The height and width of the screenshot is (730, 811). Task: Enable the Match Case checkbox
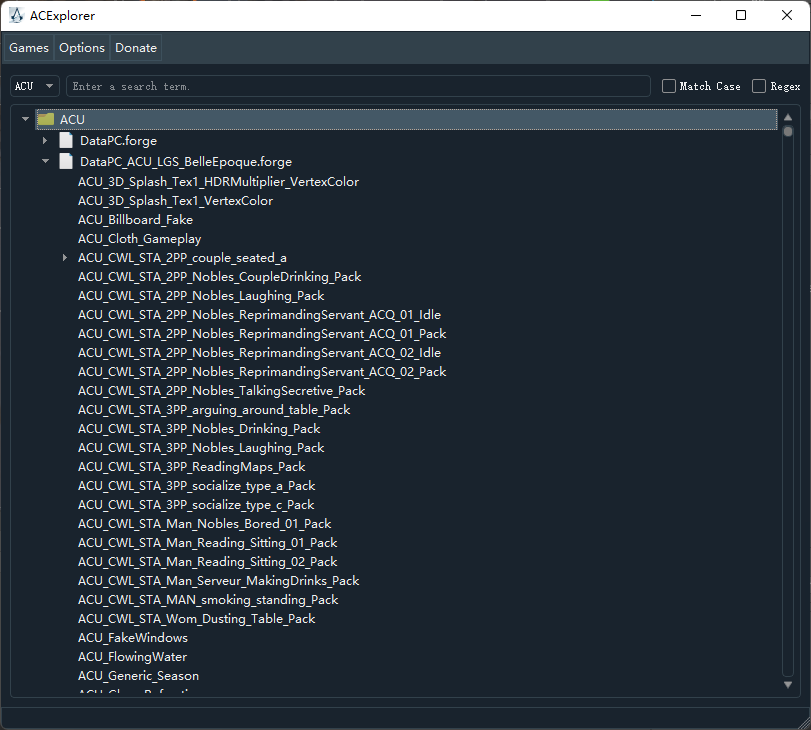(669, 86)
